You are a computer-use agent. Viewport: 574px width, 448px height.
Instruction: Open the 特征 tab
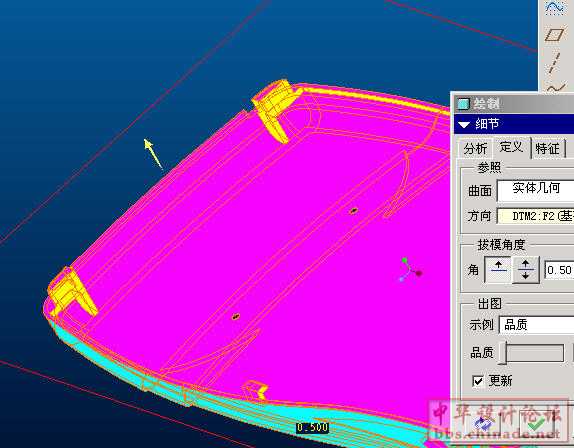pos(547,149)
